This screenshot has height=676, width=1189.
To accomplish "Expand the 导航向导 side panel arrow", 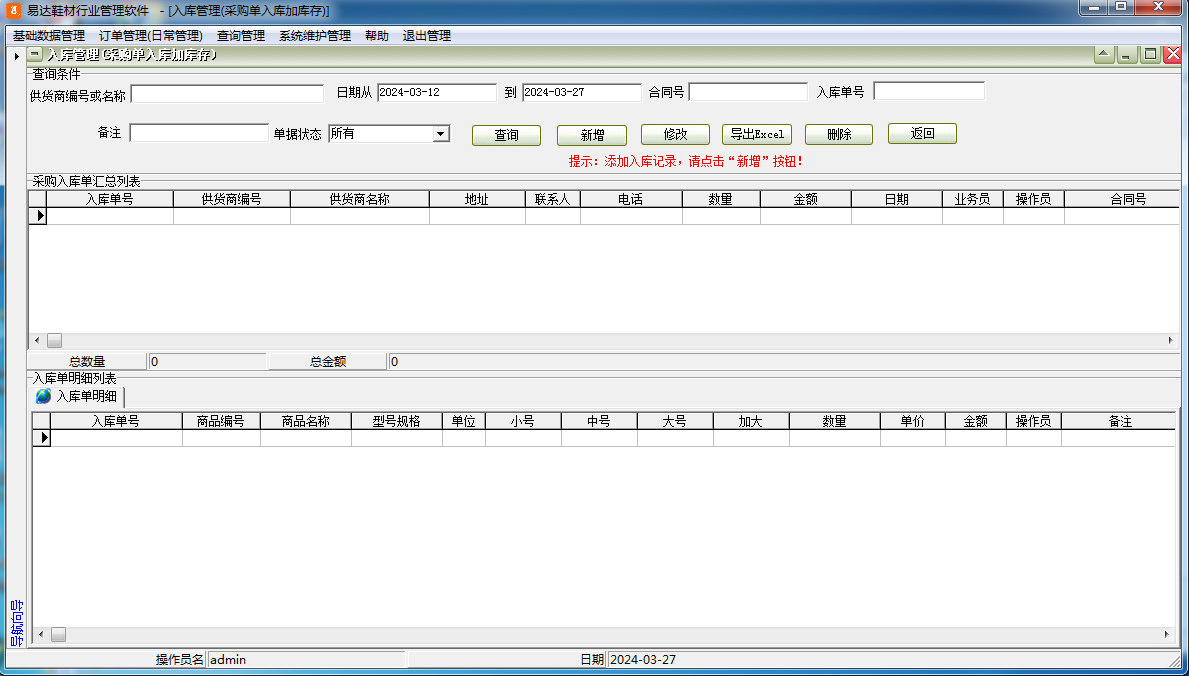I will [17, 56].
